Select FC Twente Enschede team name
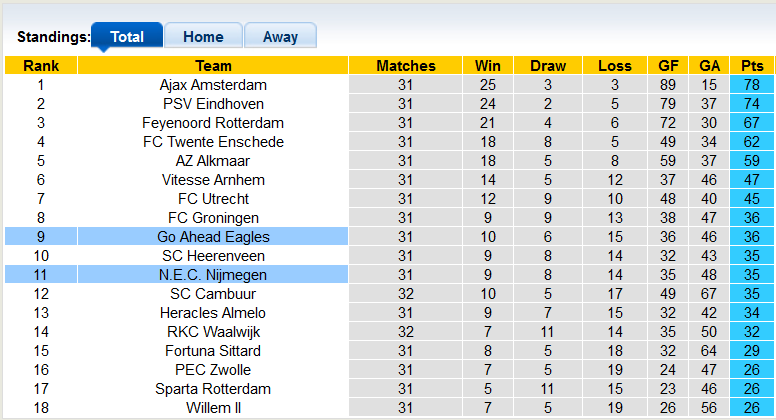Screen dimensions: 776x420 click(x=213, y=142)
